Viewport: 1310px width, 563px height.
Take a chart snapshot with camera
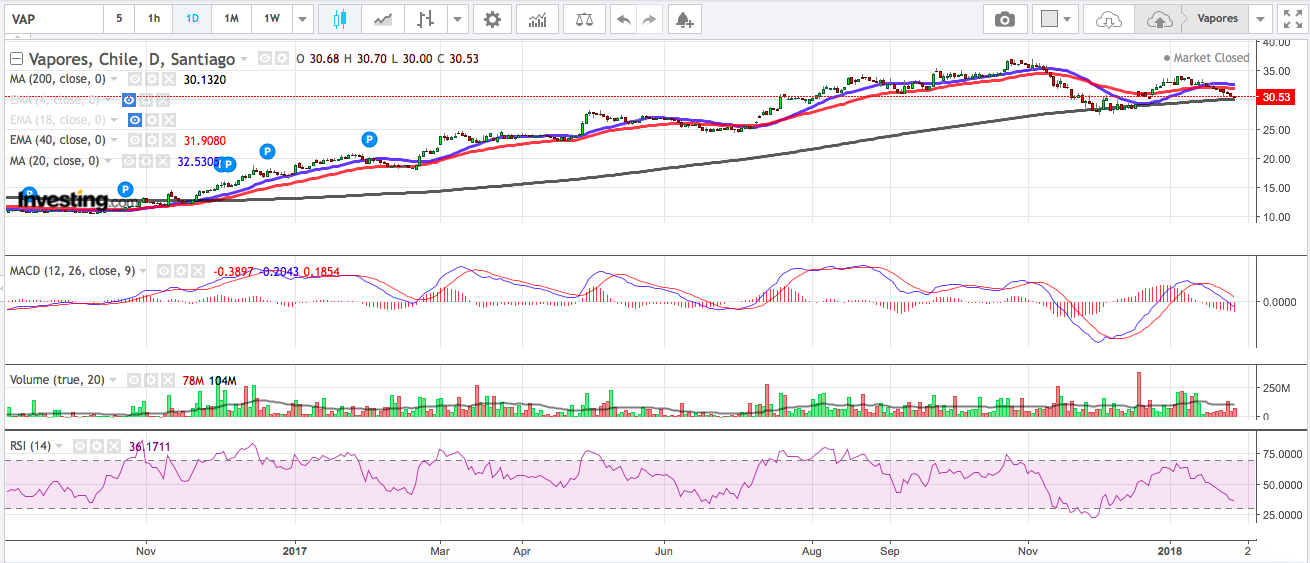[1004, 19]
